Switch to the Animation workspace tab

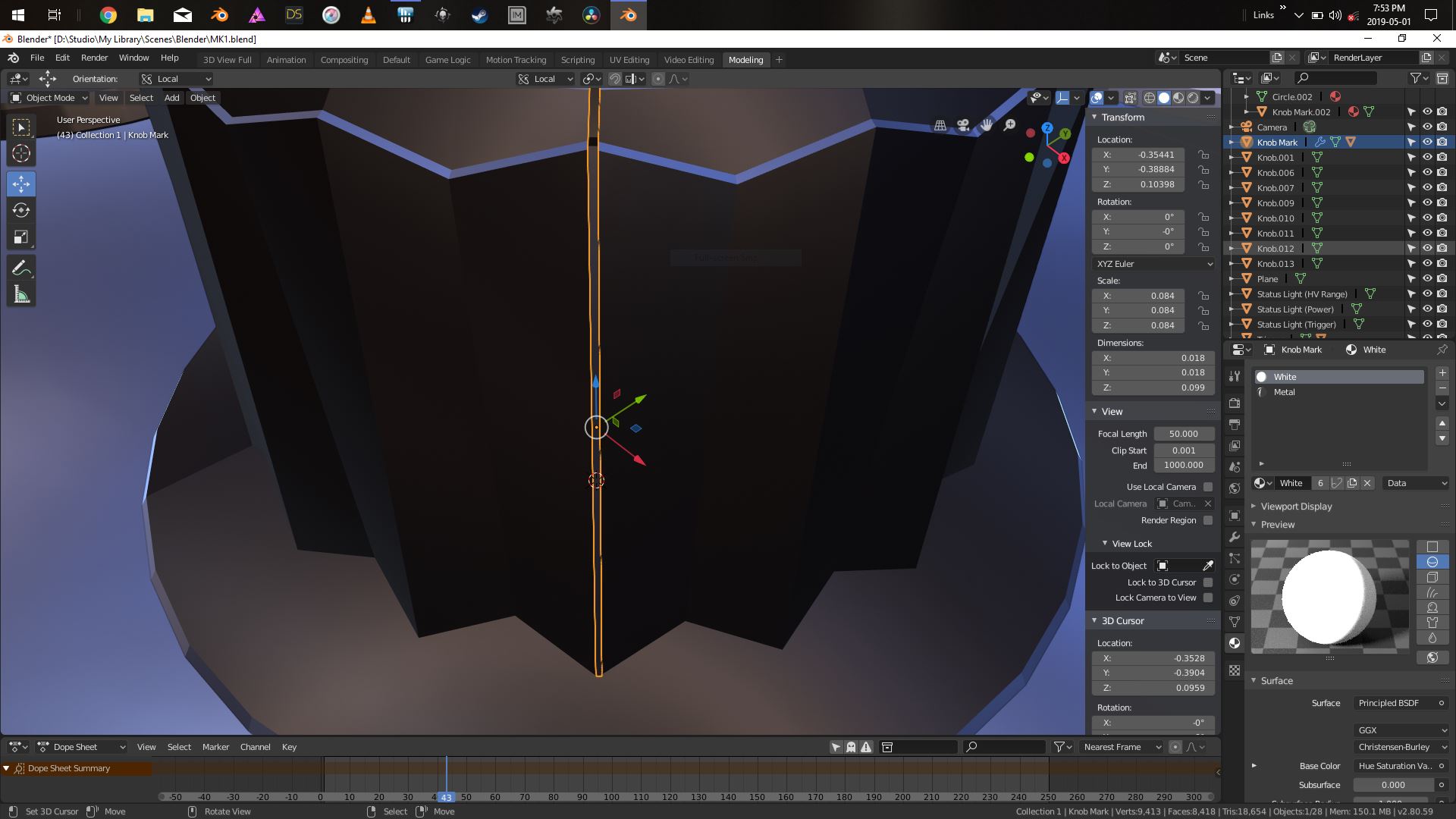(x=286, y=60)
